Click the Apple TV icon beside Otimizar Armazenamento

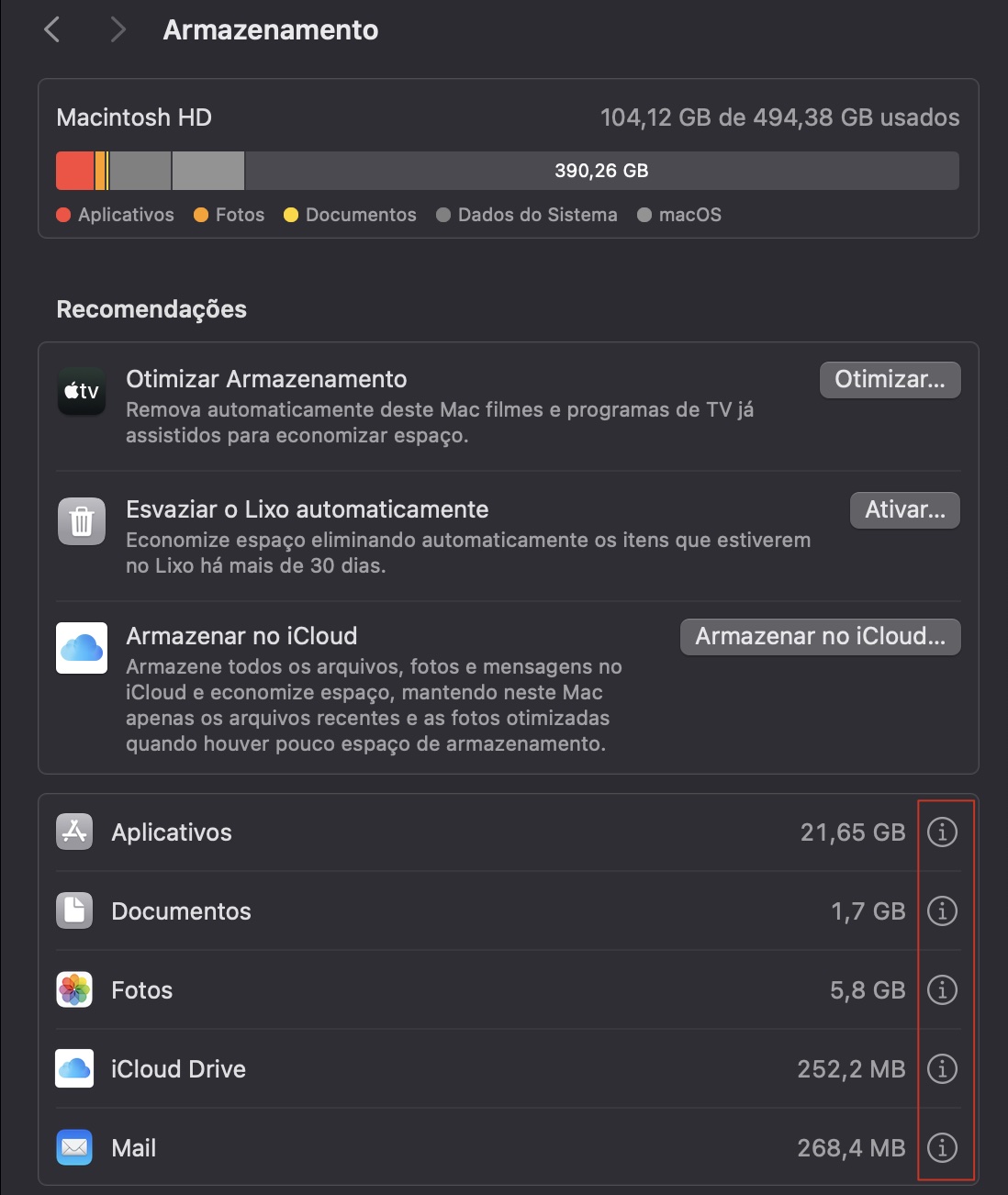coord(81,392)
